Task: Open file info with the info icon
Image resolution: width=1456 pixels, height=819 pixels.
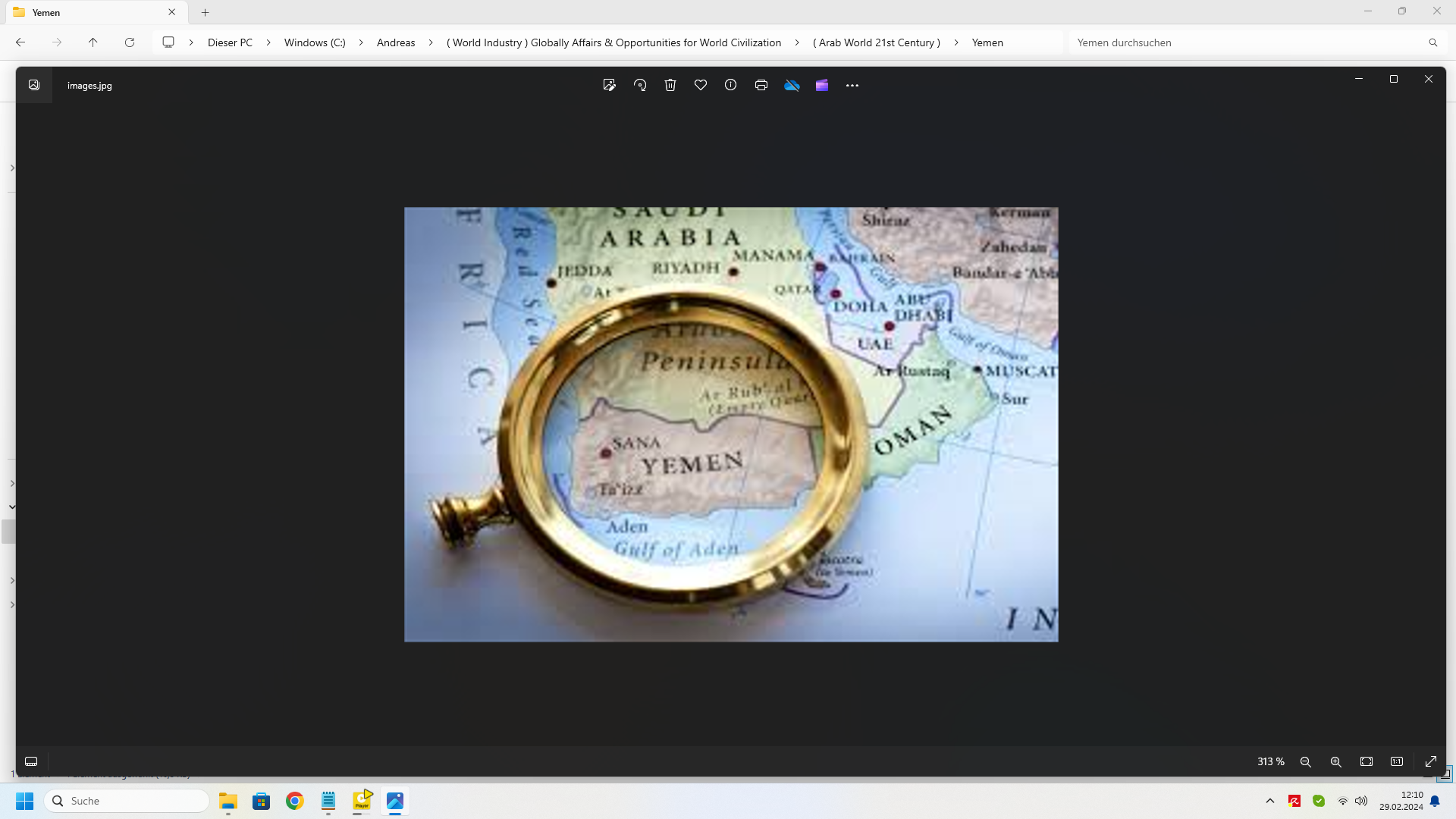Action: pyautogui.click(x=730, y=85)
